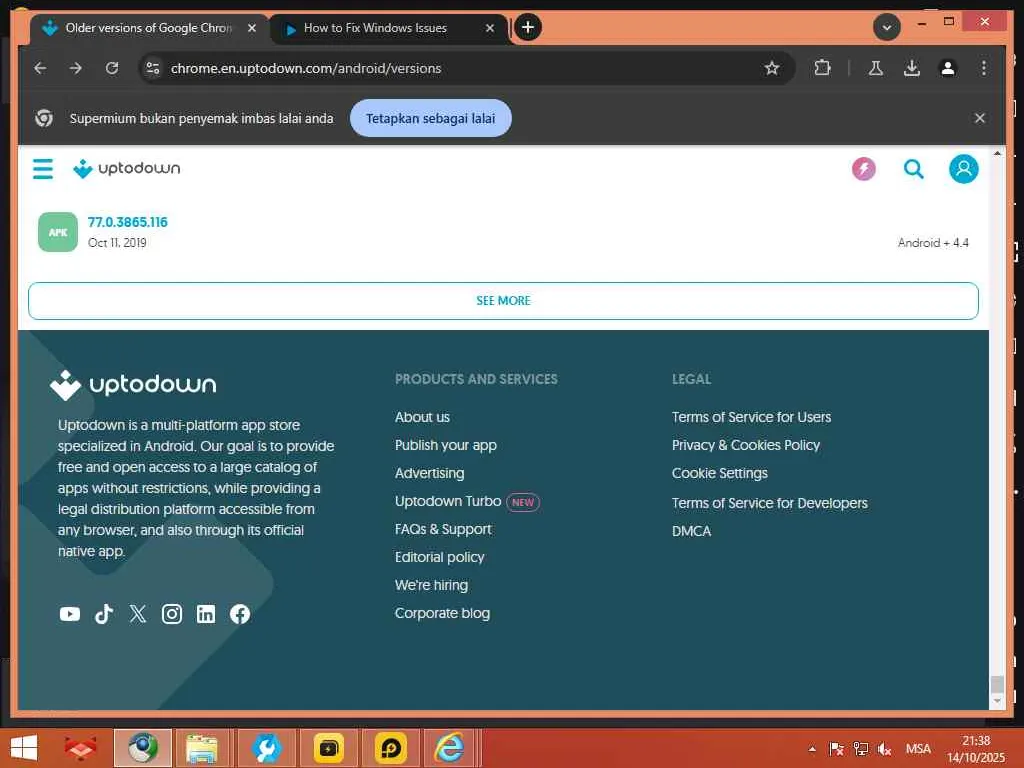Open File Explorer from taskbar

coord(202,748)
